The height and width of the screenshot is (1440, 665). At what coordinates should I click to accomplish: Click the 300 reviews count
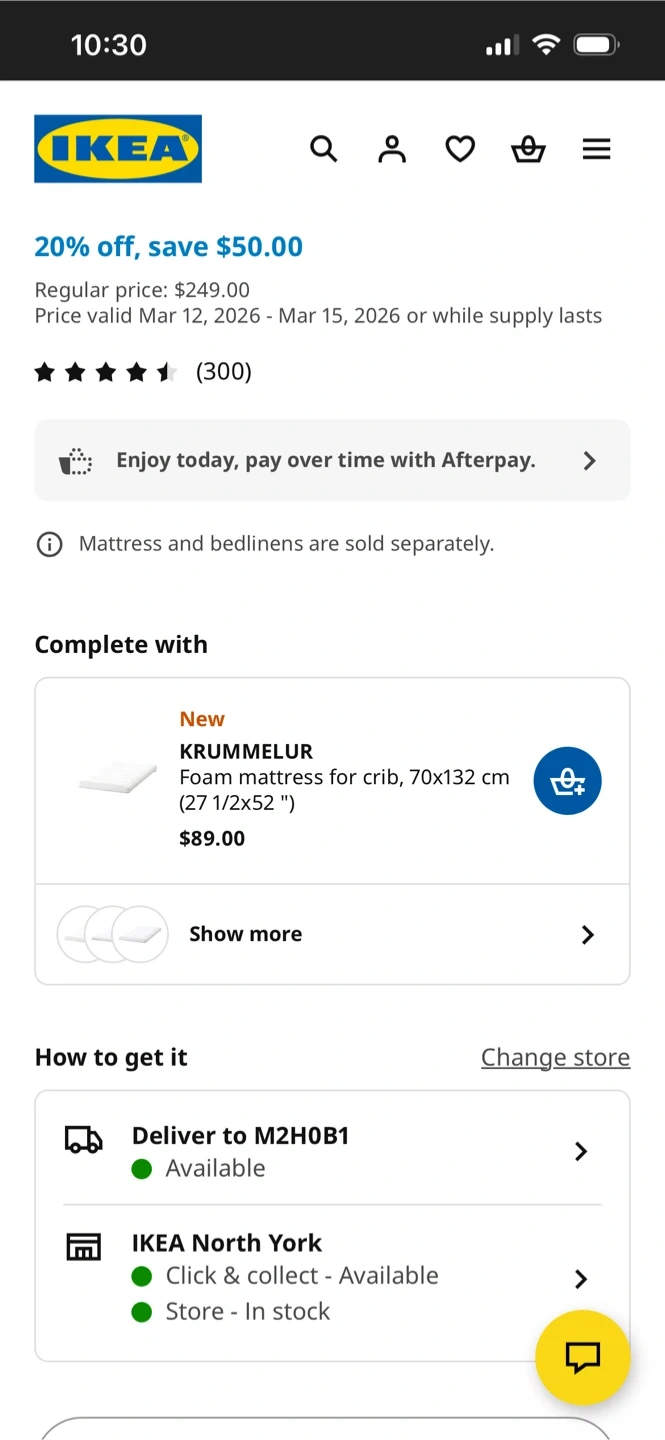coord(224,372)
